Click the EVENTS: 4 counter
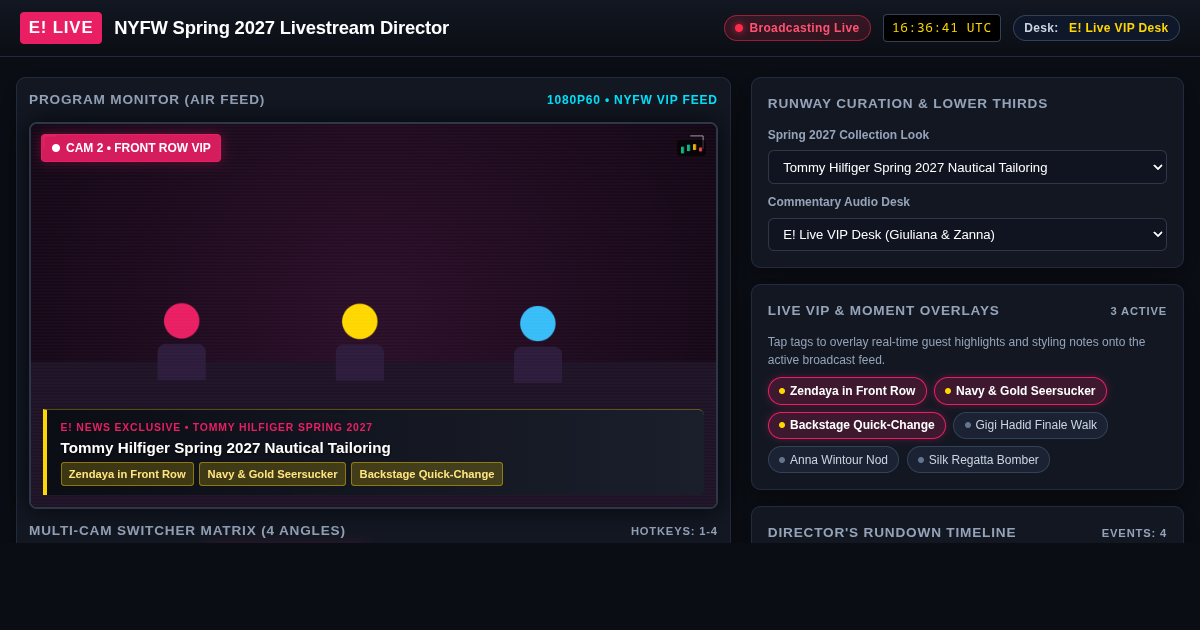The height and width of the screenshot is (630, 1200). click(1134, 533)
